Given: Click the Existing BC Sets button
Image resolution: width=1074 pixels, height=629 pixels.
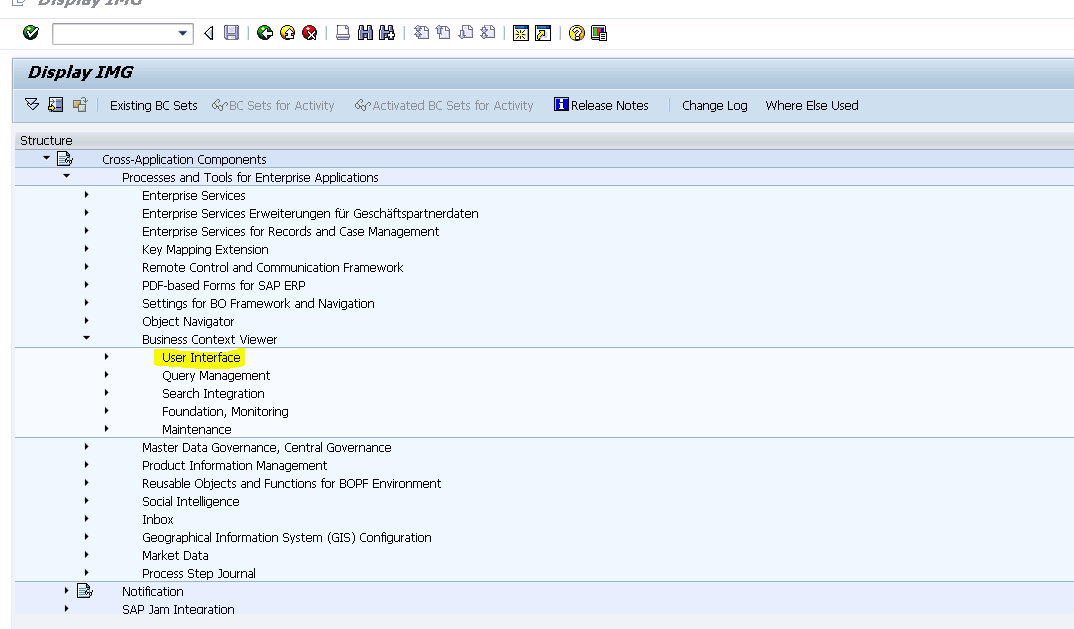Looking at the screenshot, I should pos(153,105).
